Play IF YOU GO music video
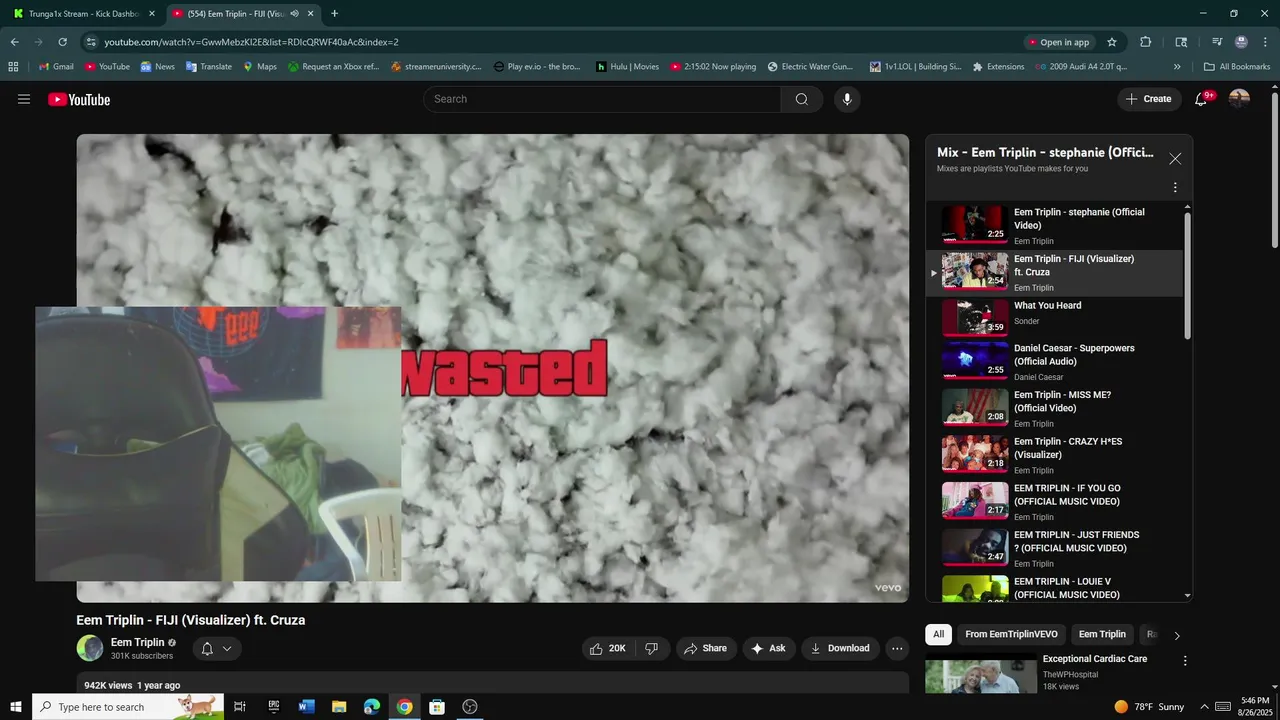 pyautogui.click(x=1055, y=501)
